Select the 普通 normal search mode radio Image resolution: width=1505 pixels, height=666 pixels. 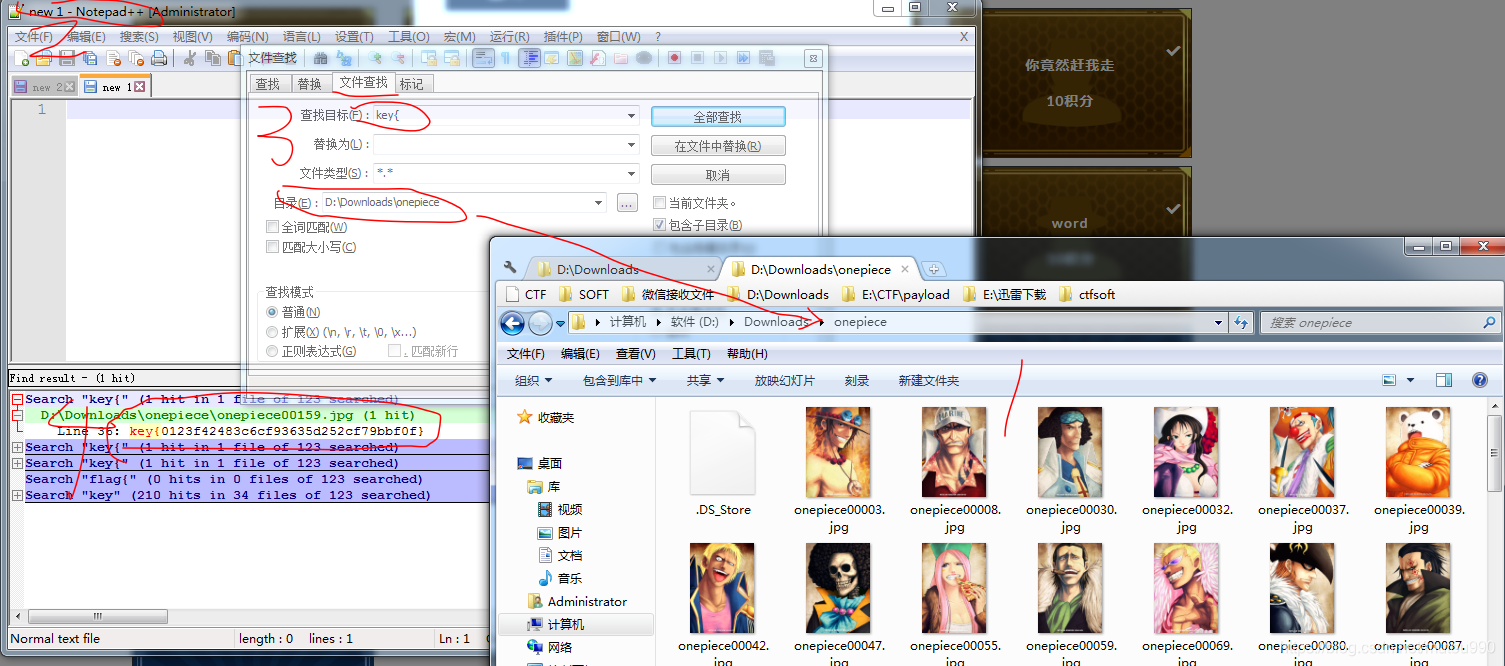point(272,312)
